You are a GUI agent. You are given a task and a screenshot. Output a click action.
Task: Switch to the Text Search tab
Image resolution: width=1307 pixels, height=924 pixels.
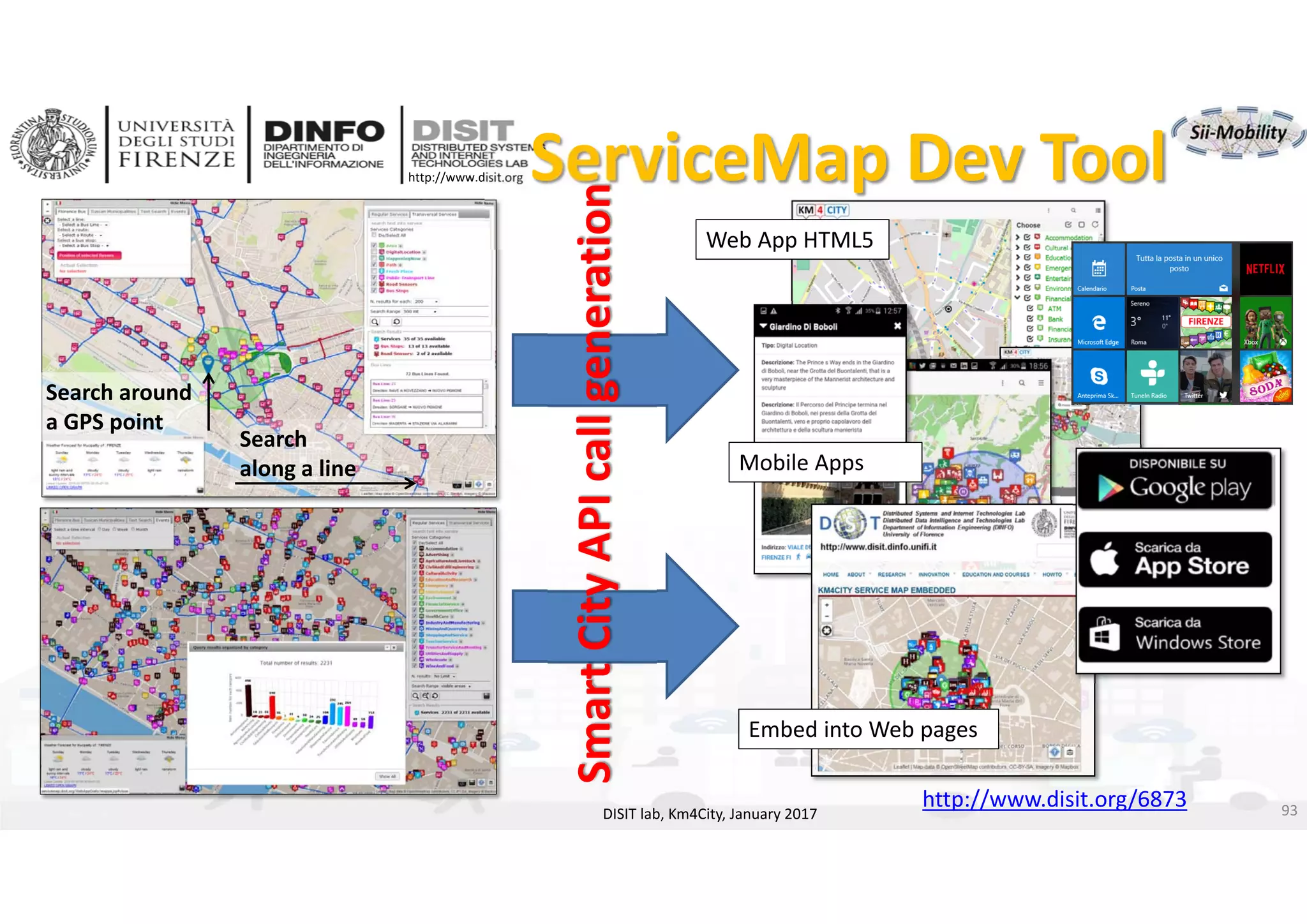click(153, 211)
